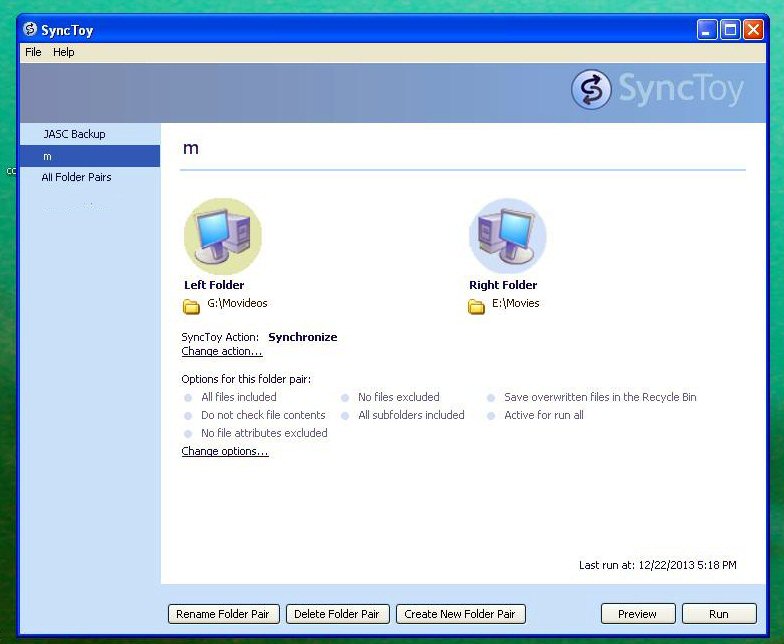Minimize the SyncToy window

coord(706,30)
